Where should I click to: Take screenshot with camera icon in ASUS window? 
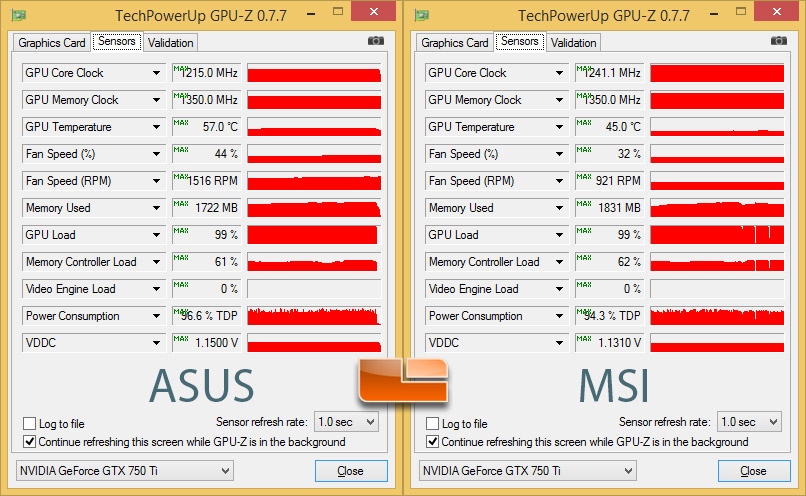click(376, 41)
